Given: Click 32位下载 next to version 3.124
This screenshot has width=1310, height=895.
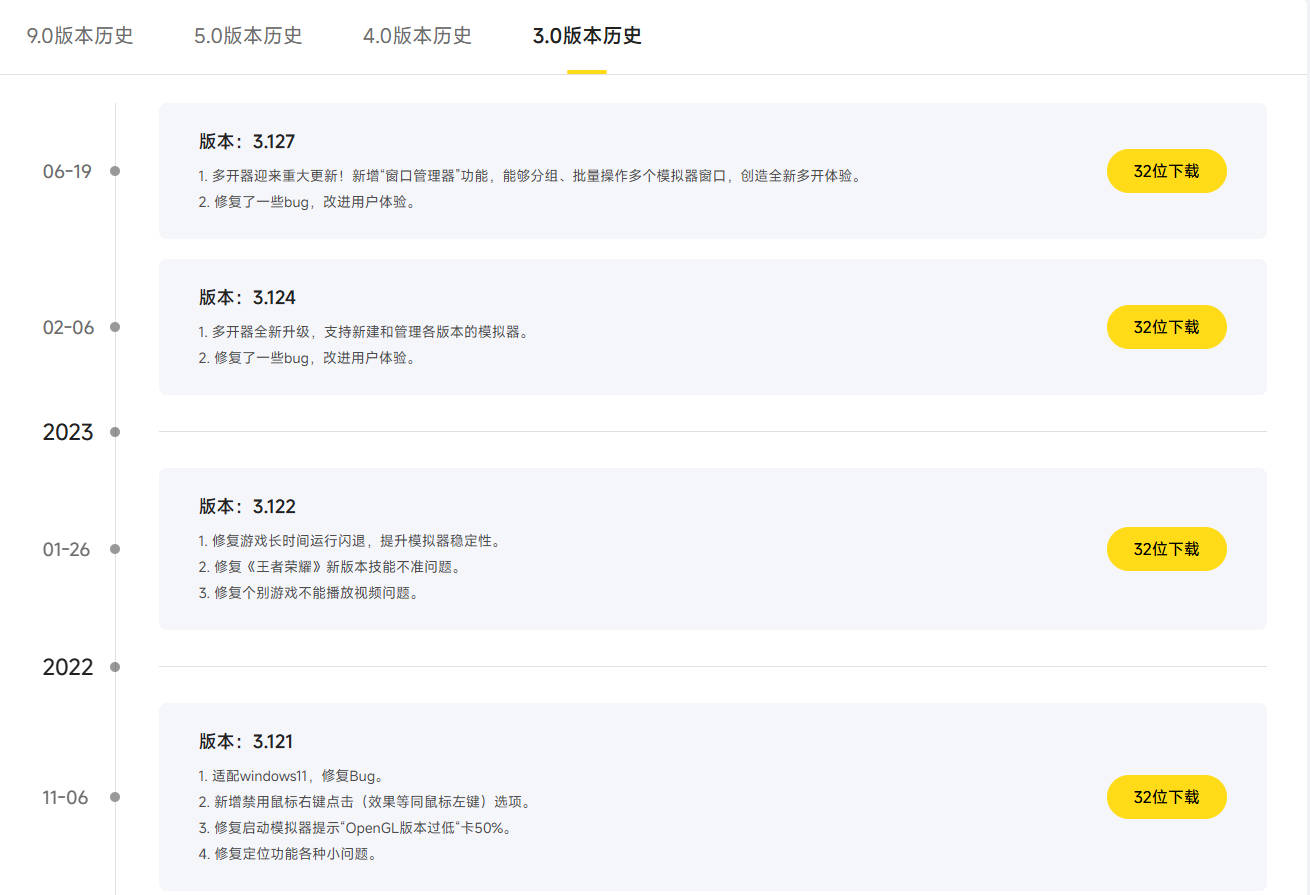Looking at the screenshot, I should point(1166,327).
